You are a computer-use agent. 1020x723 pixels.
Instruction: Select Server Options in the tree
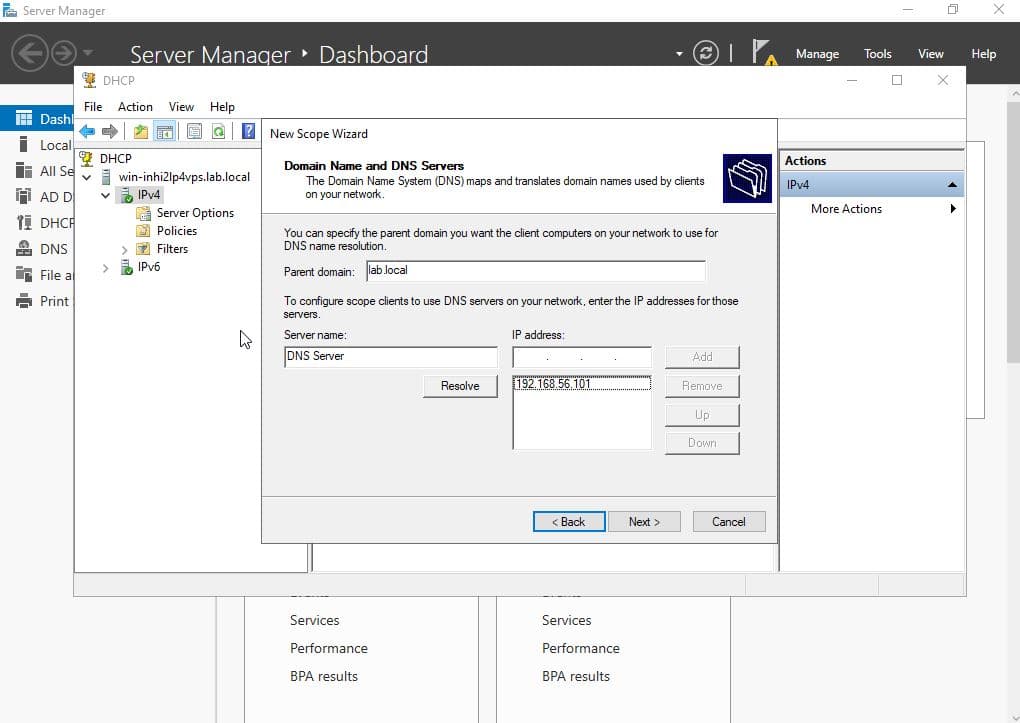point(195,213)
